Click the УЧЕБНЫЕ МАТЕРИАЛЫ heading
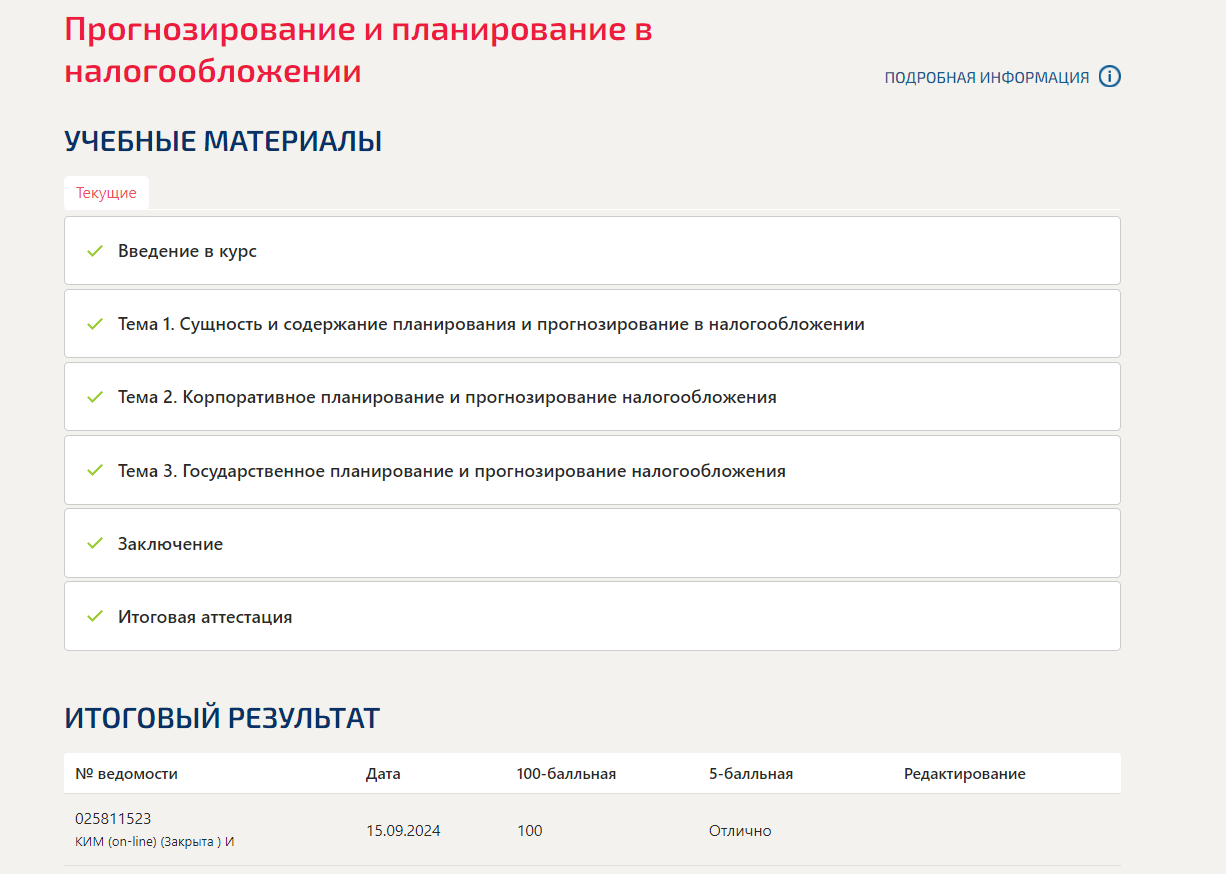This screenshot has height=874, width=1226. [x=223, y=141]
